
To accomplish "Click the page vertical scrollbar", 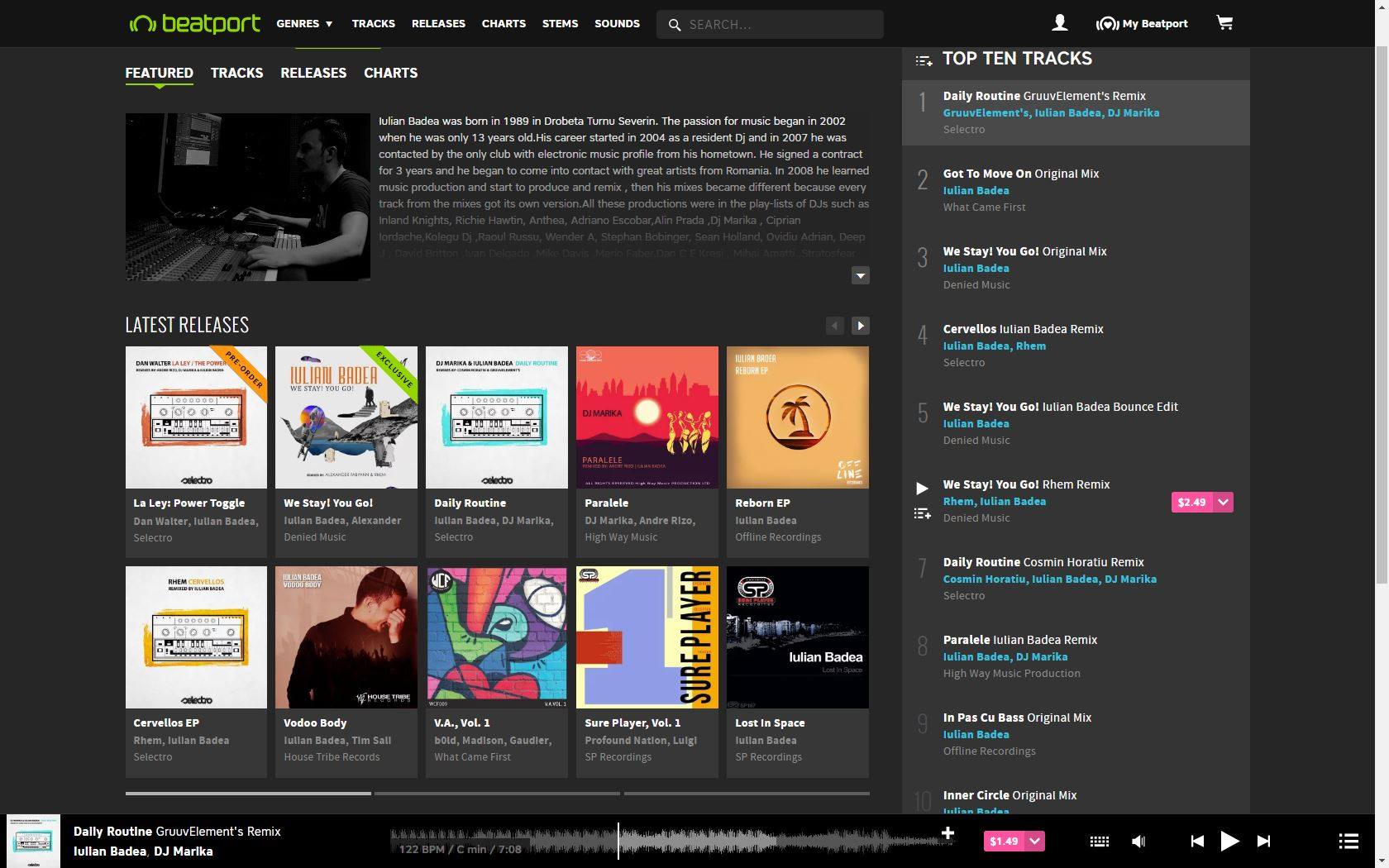I will [x=1382, y=314].
